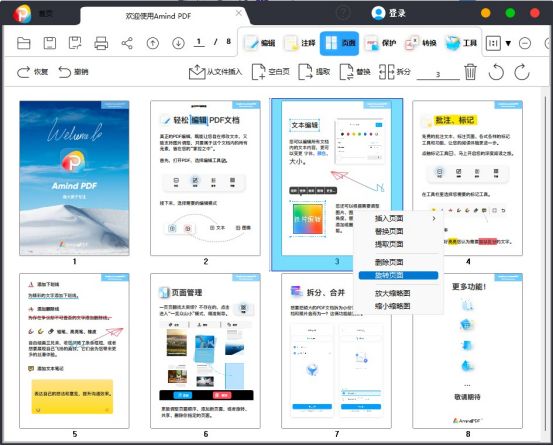Click the Save icon in the toolbar

tap(49, 43)
